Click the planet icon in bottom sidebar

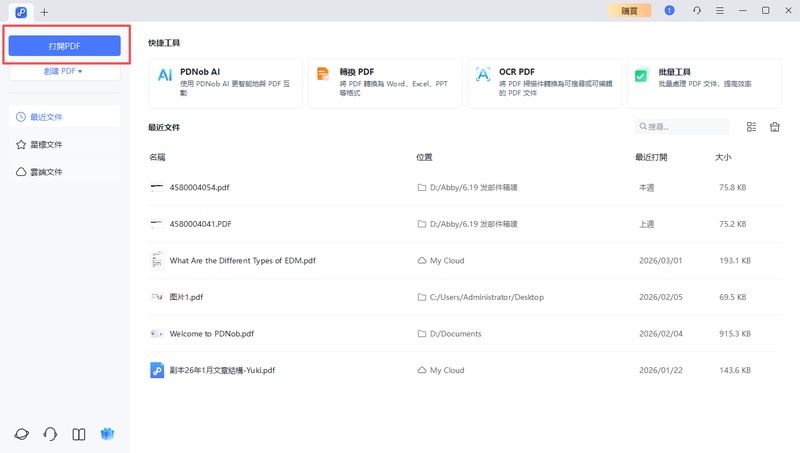(21, 434)
